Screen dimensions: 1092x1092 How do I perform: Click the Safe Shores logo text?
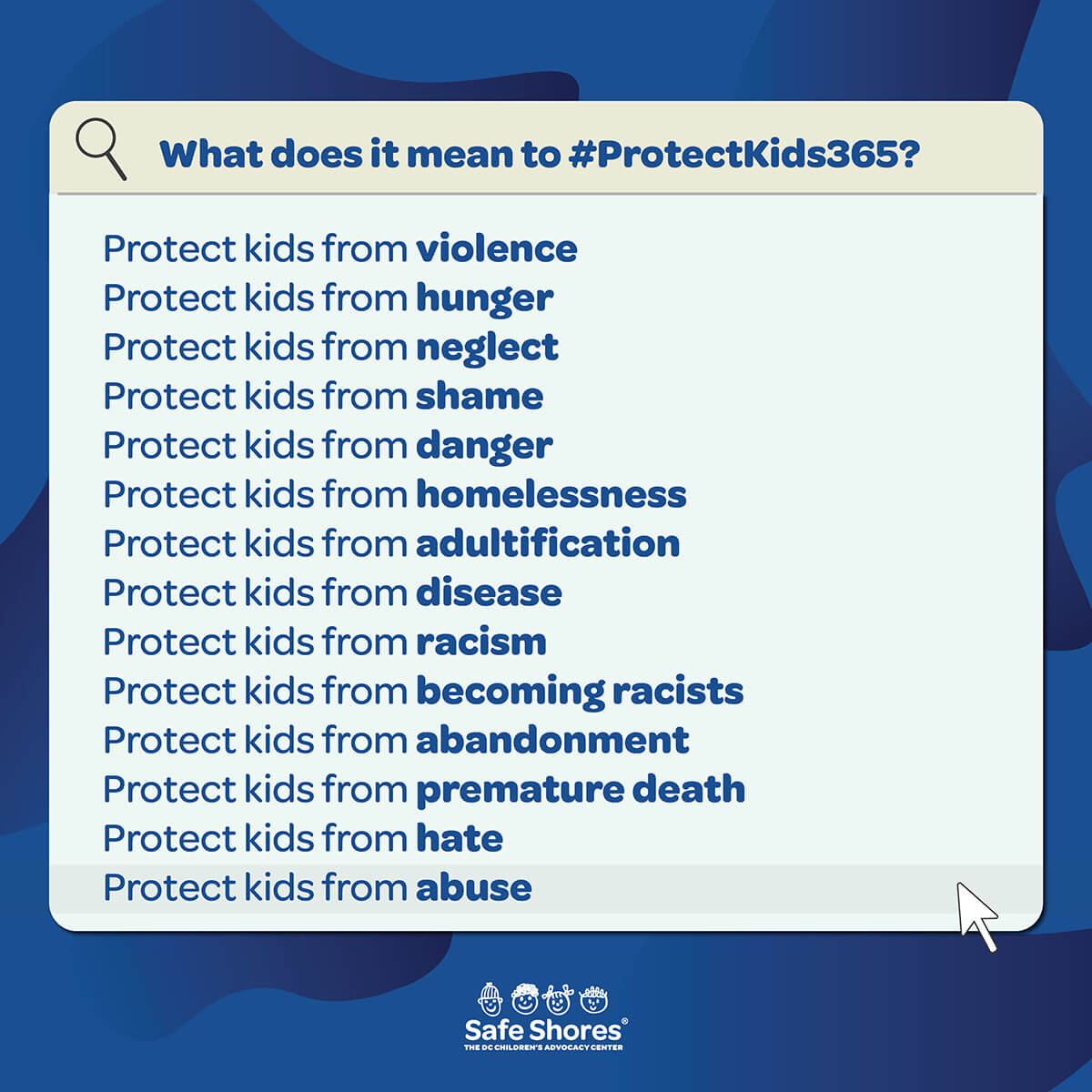(545, 1030)
